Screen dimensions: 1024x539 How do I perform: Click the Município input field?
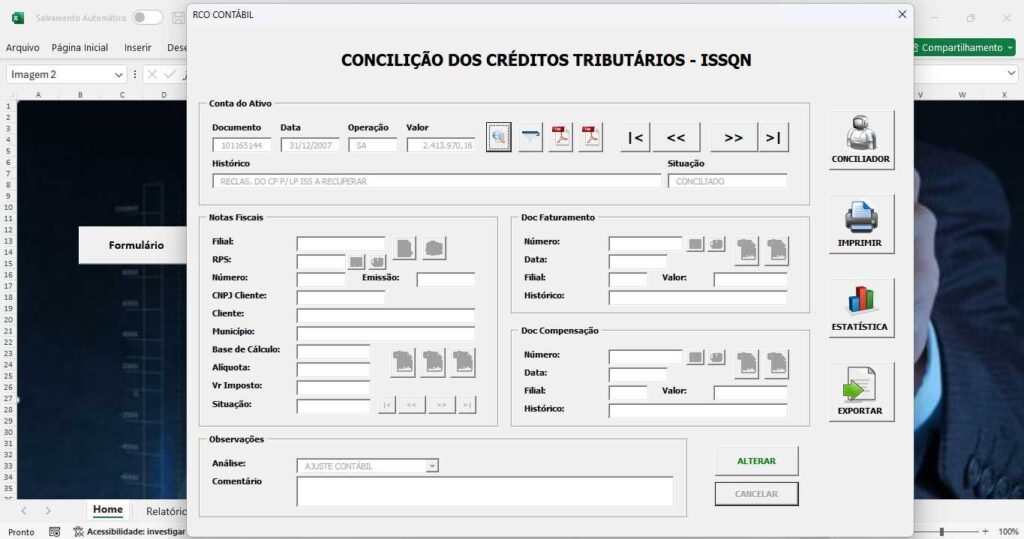[386, 334]
